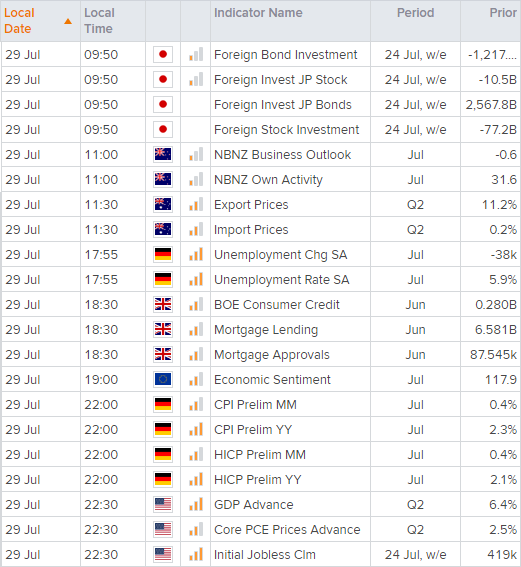Viewport: 521px width, 567px height.
Task: Click the Period column header
Action: click(x=415, y=13)
